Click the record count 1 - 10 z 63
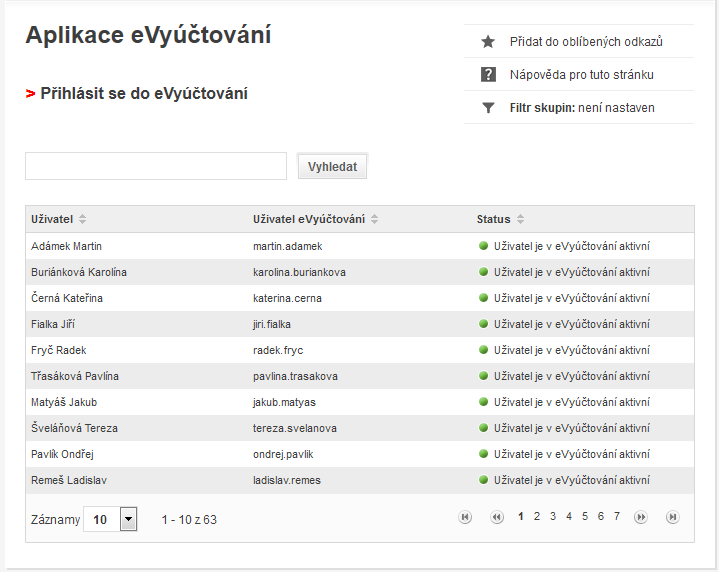 [189, 520]
